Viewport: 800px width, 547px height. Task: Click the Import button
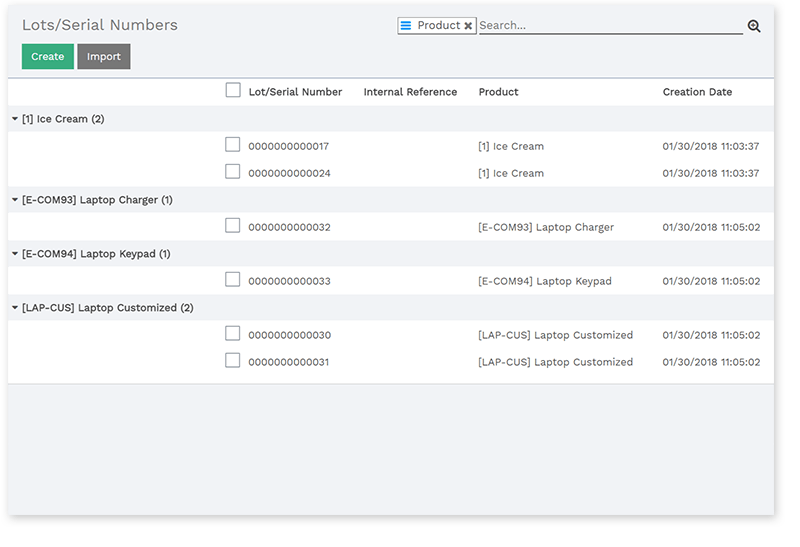(103, 57)
